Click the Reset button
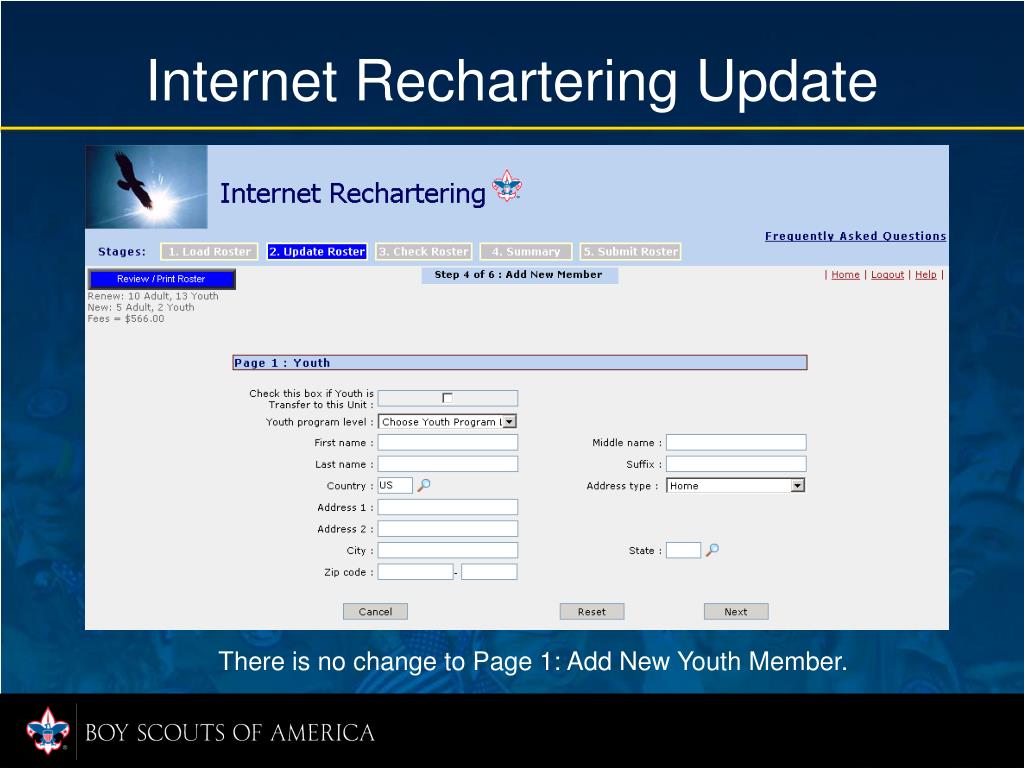 tap(592, 612)
